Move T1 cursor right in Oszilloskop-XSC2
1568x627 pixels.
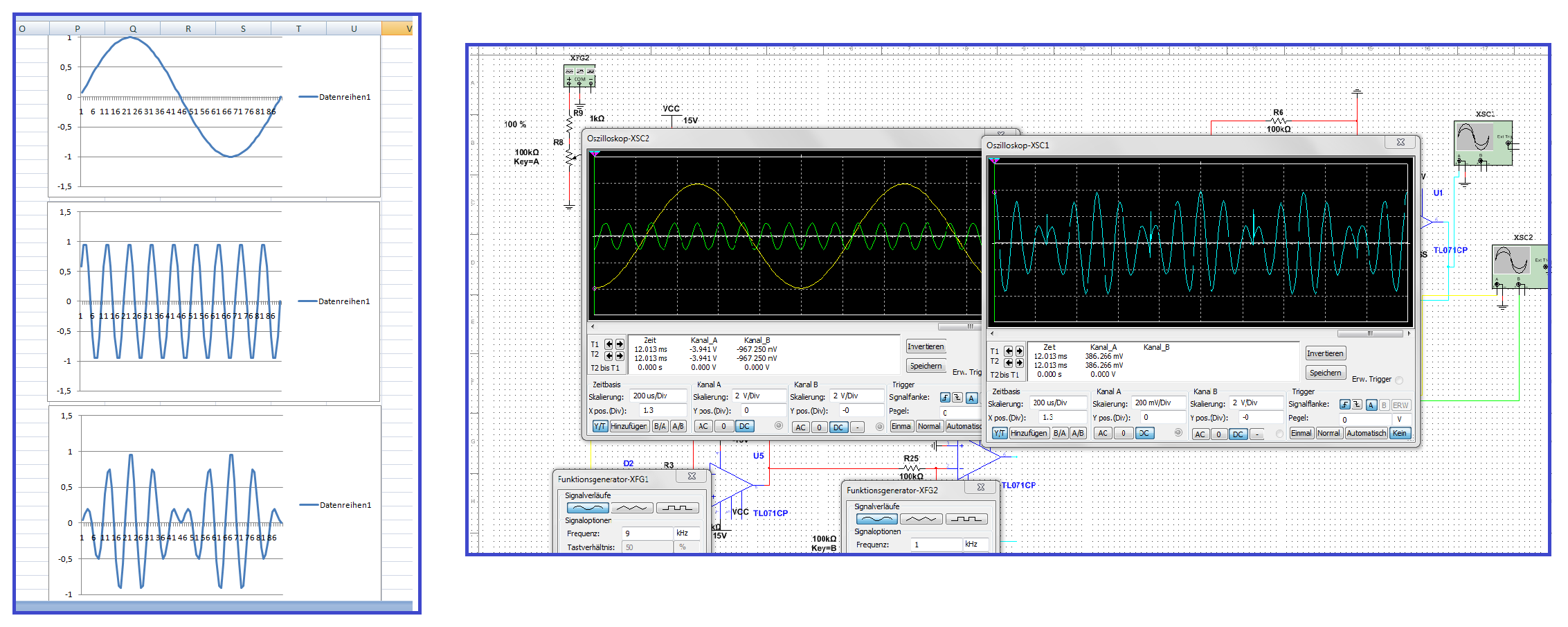tap(620, 344)
